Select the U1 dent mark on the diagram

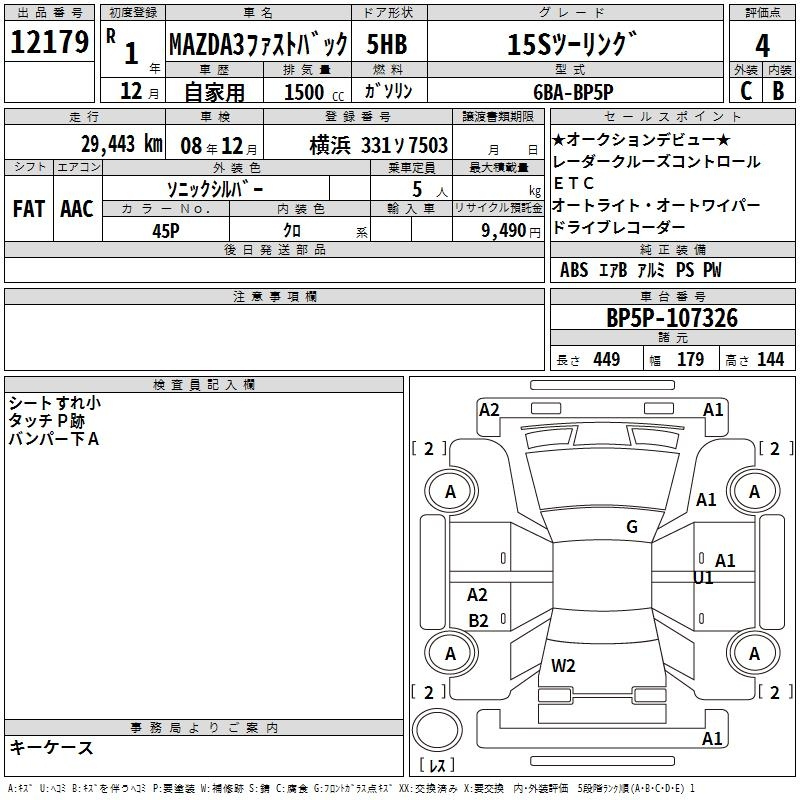[x=703, y=578]
